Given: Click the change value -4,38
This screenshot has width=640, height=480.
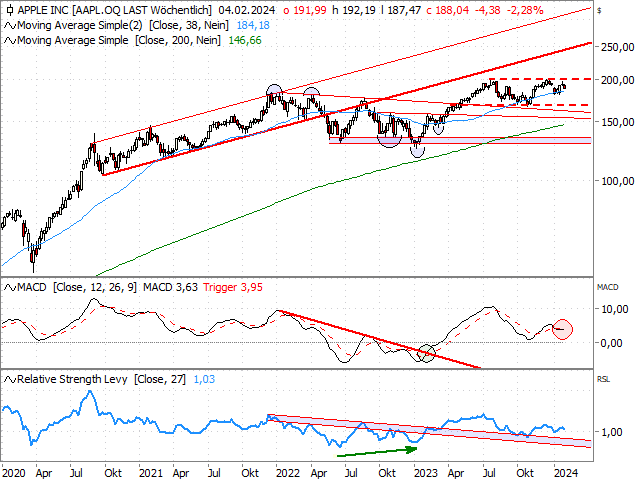Looking at the screenshot, I should [487, 10].
